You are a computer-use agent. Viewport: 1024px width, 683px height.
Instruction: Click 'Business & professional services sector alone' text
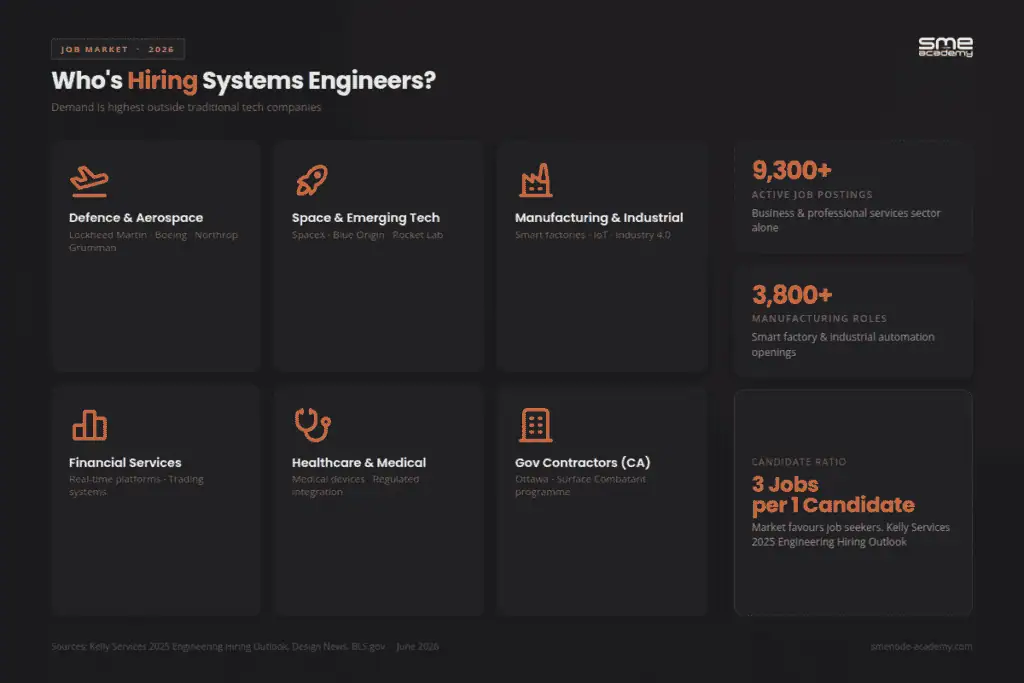[846, 220]
